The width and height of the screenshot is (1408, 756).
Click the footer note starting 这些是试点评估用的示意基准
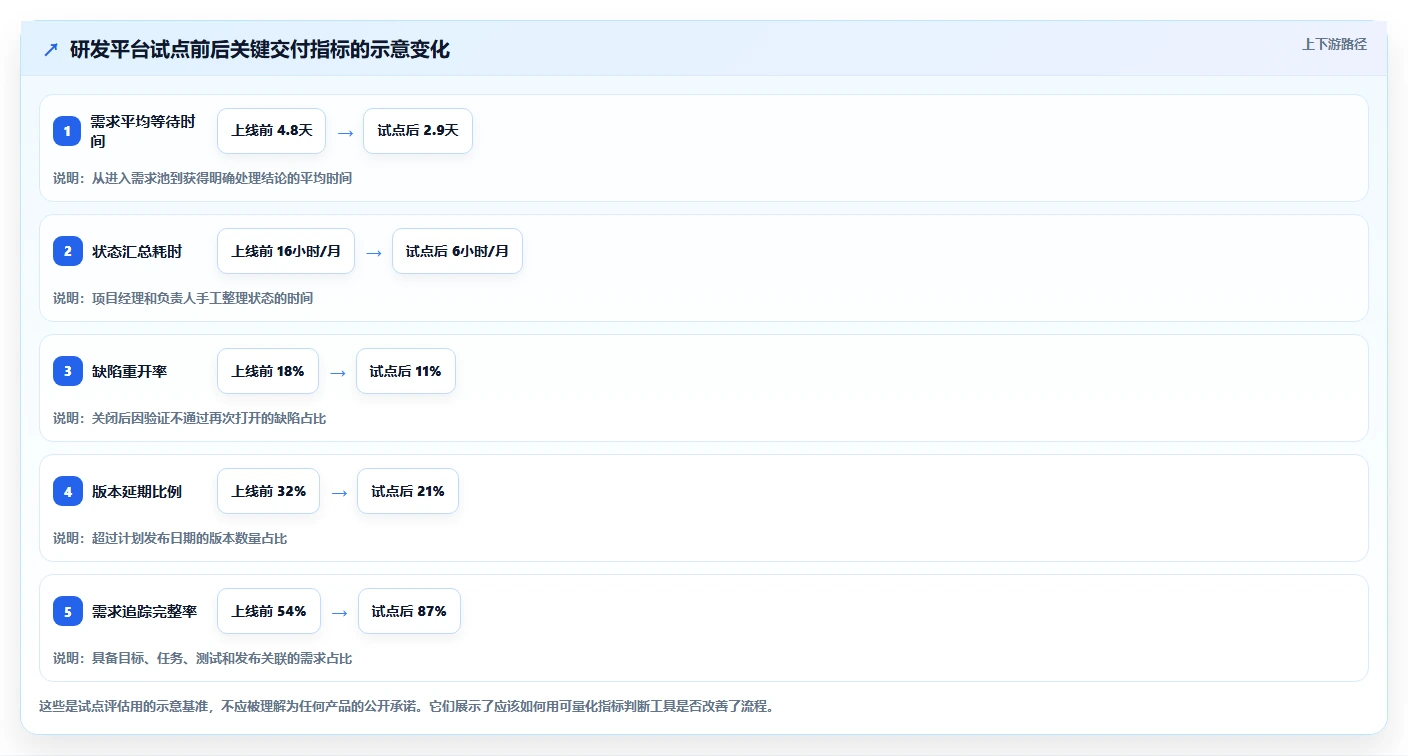click(406, 706)
